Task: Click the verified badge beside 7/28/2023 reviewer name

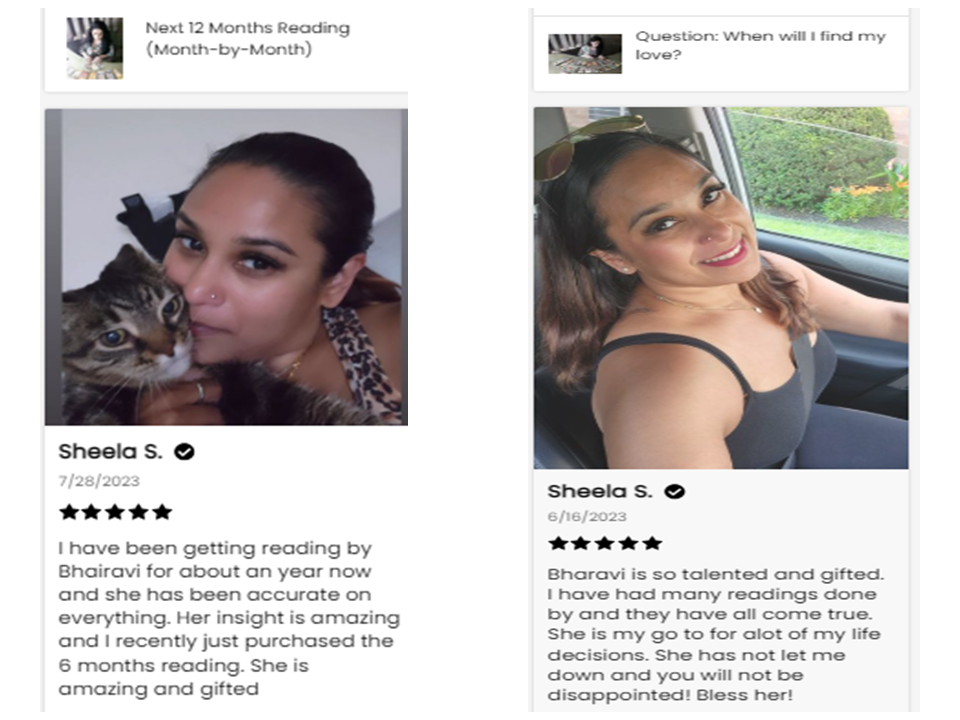Action: pos(184,452)
